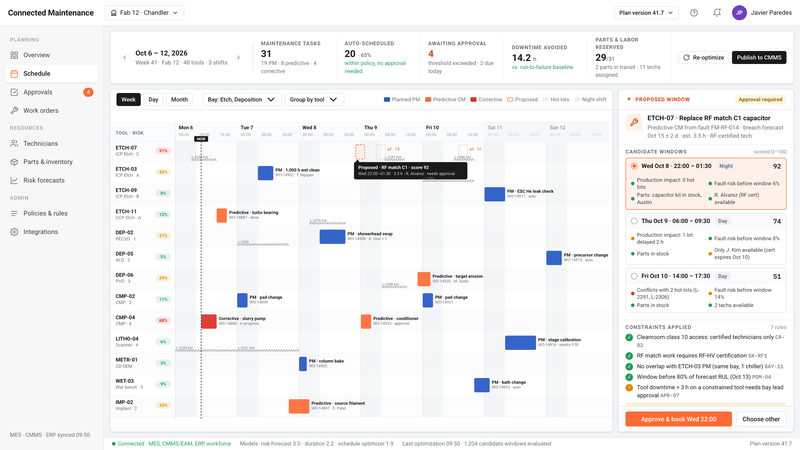Toggle Planned PM legend filter
Viewport: 800px width, 450px height.
[402, 99]
